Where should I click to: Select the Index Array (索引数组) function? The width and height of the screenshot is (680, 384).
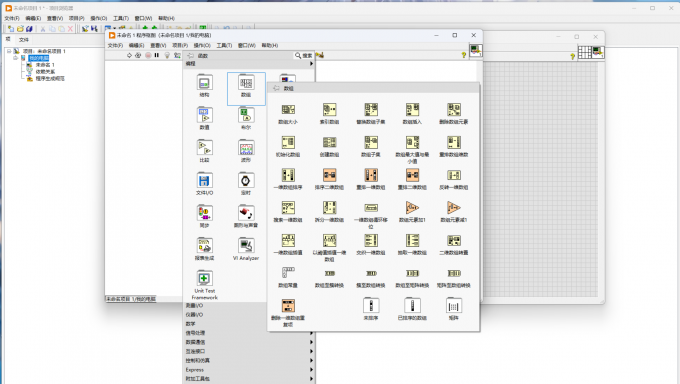(329, 114)
